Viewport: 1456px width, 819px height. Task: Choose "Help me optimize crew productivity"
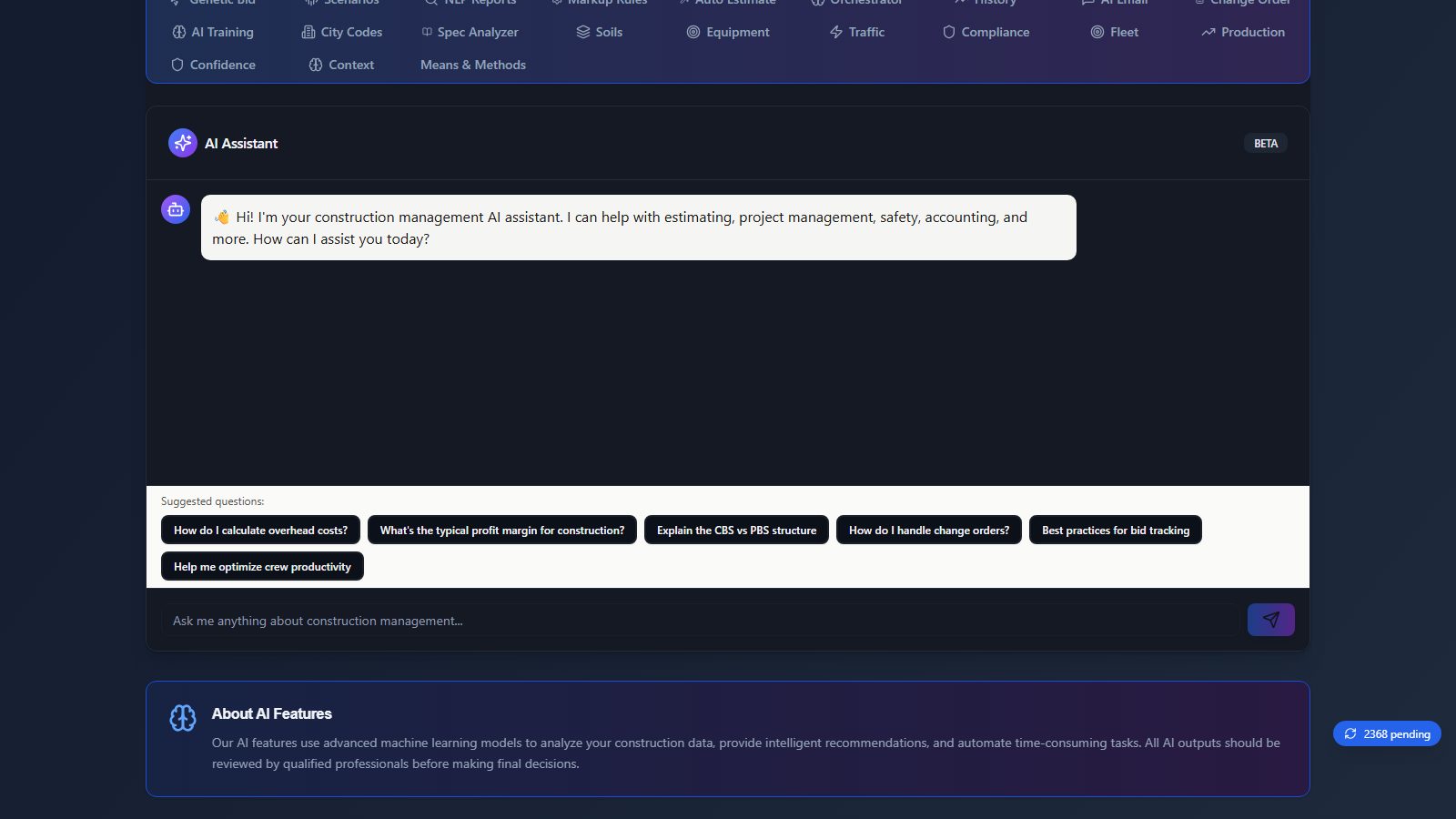pos(262,566)
